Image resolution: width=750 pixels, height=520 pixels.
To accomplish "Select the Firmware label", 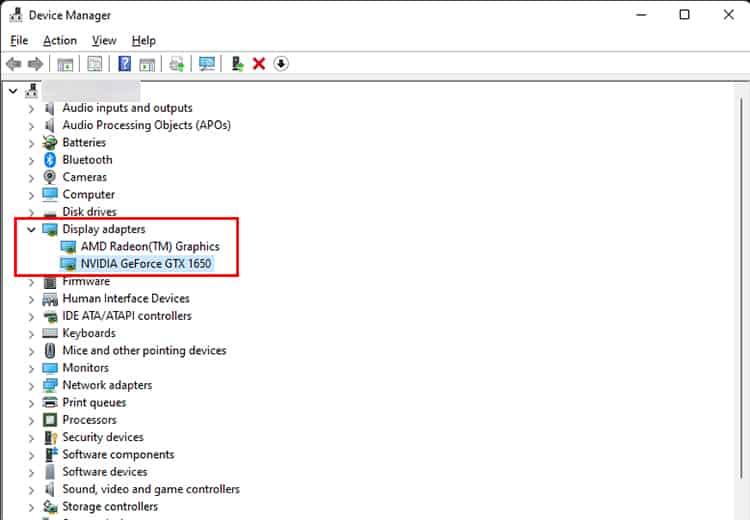I will pos(86,281).
